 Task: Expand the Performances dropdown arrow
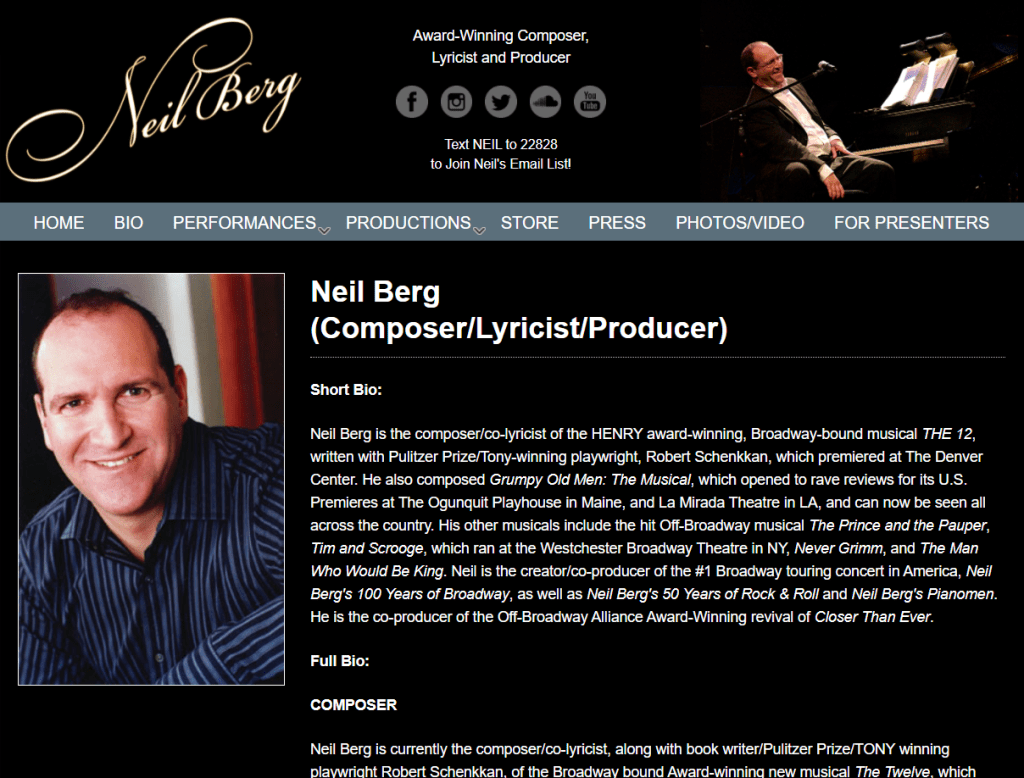pos(324,231)
